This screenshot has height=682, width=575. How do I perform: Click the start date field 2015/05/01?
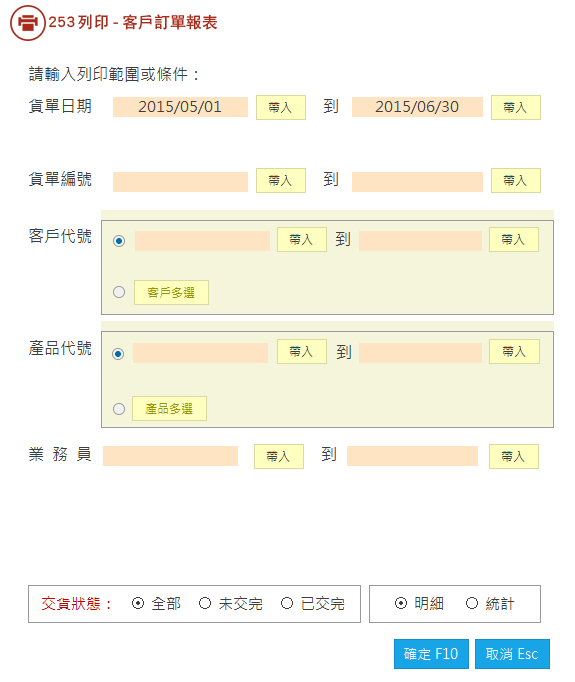point(181,107)
